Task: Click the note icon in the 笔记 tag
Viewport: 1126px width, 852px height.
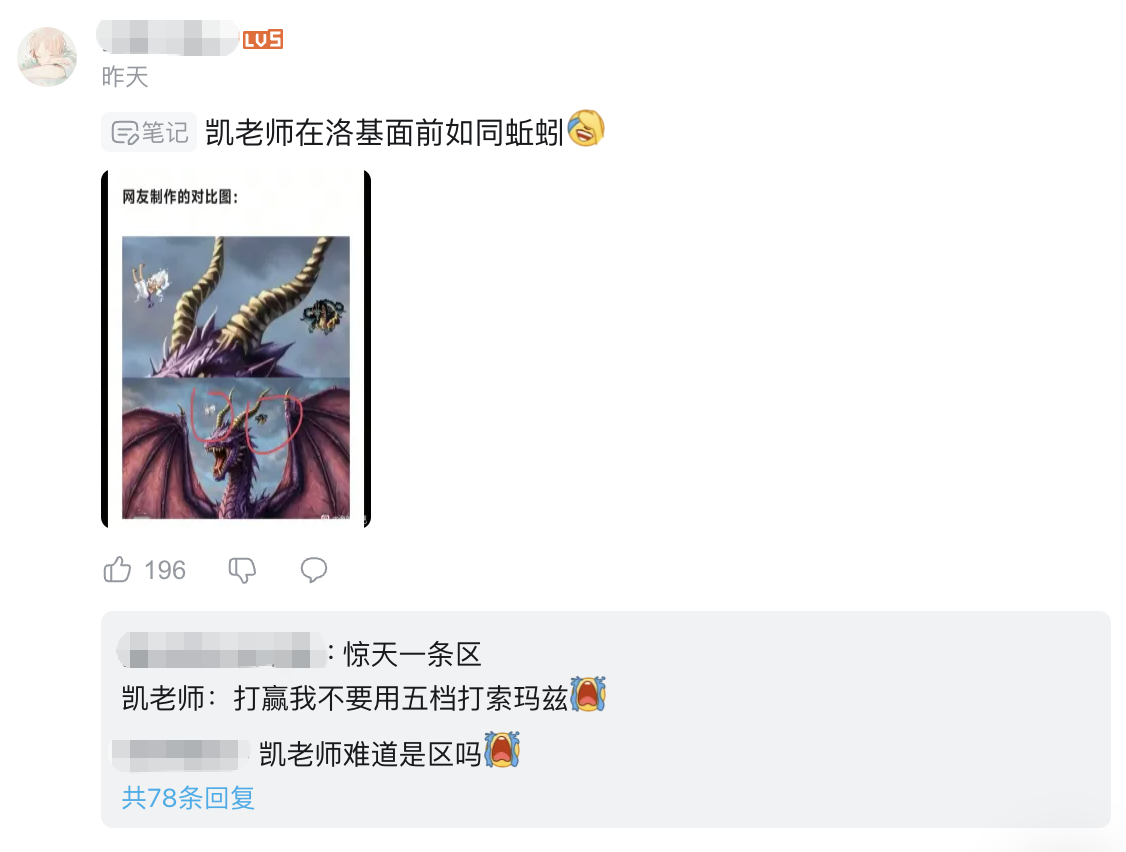Action: click(x=124, y=133)
